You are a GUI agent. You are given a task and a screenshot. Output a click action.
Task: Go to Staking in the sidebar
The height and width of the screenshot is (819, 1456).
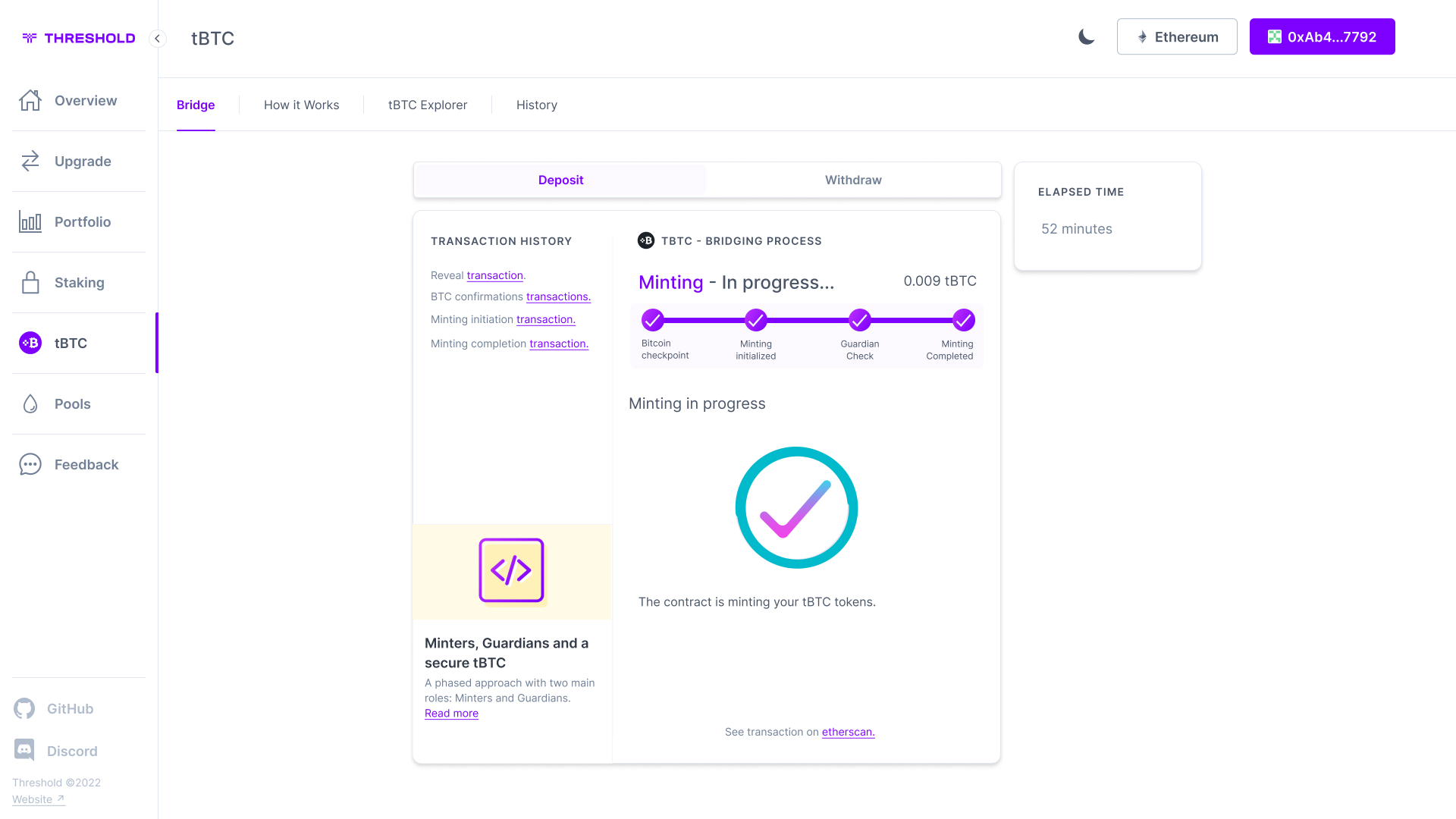[x=79, y=282]
